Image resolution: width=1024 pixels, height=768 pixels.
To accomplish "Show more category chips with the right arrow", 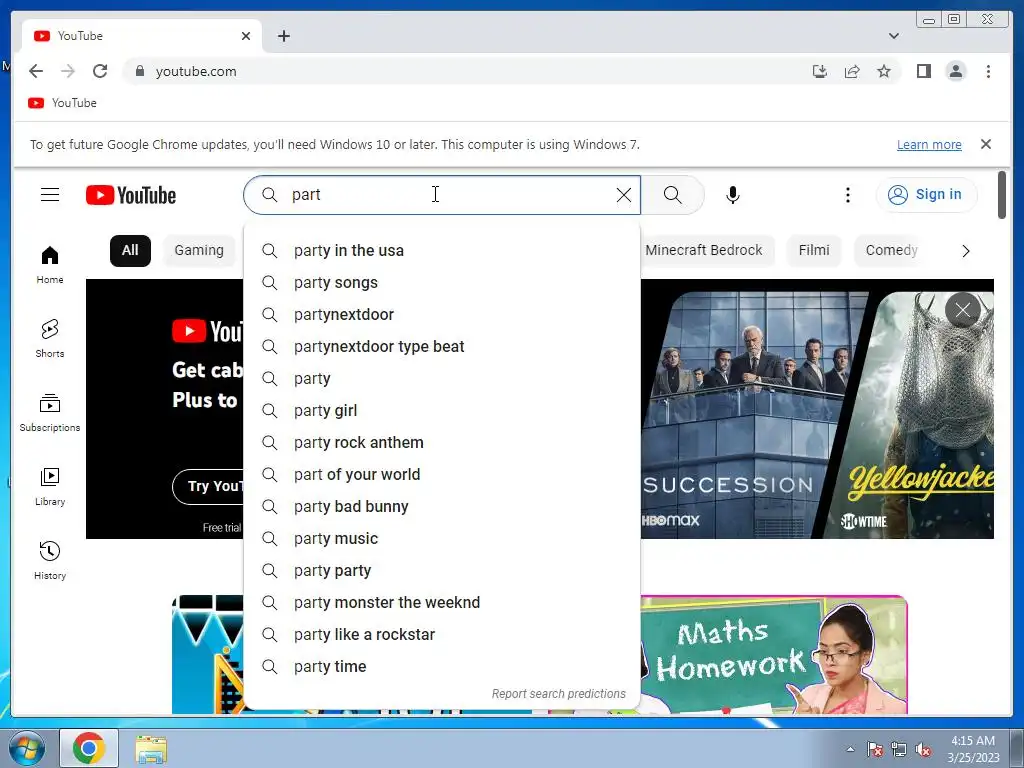I will click(966, 251).
